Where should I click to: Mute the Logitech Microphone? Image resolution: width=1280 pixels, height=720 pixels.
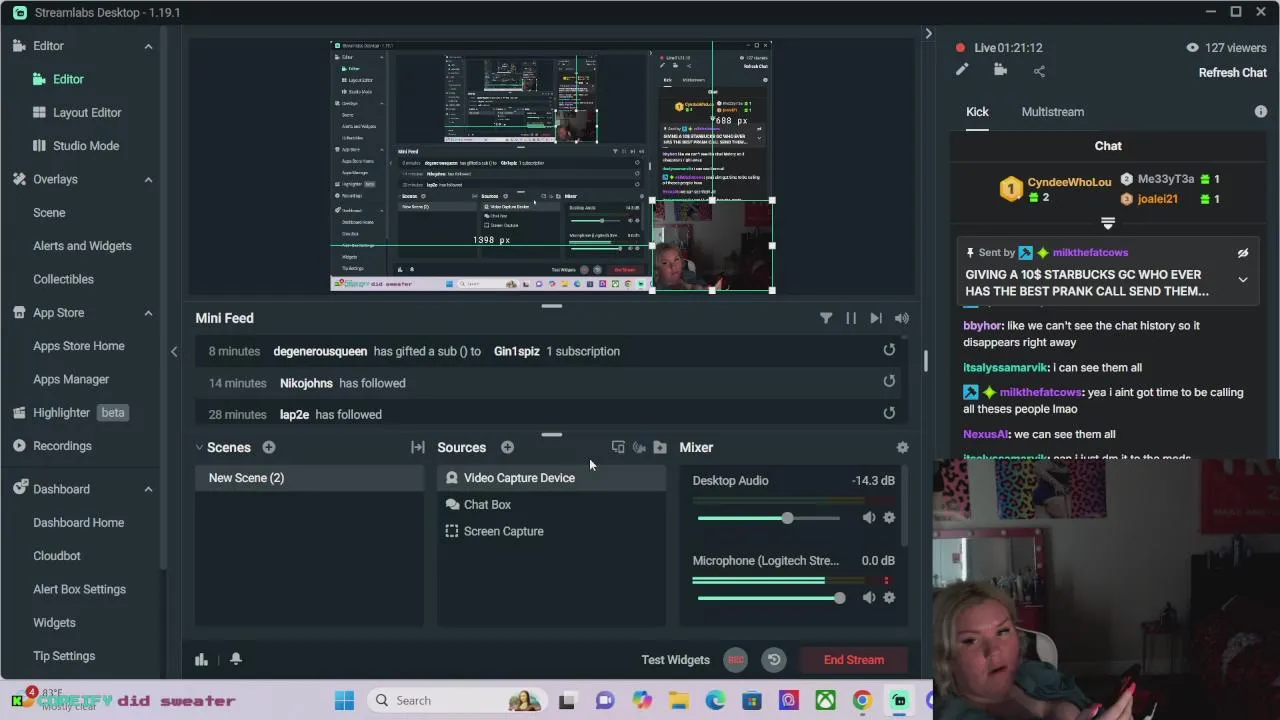click(868, 597)
